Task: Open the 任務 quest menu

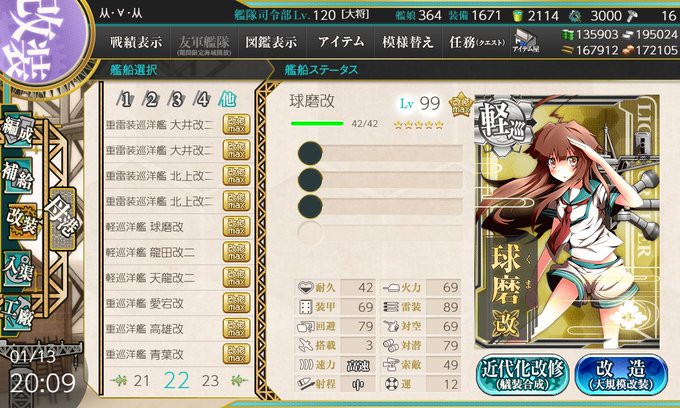Action: (477, 42)
